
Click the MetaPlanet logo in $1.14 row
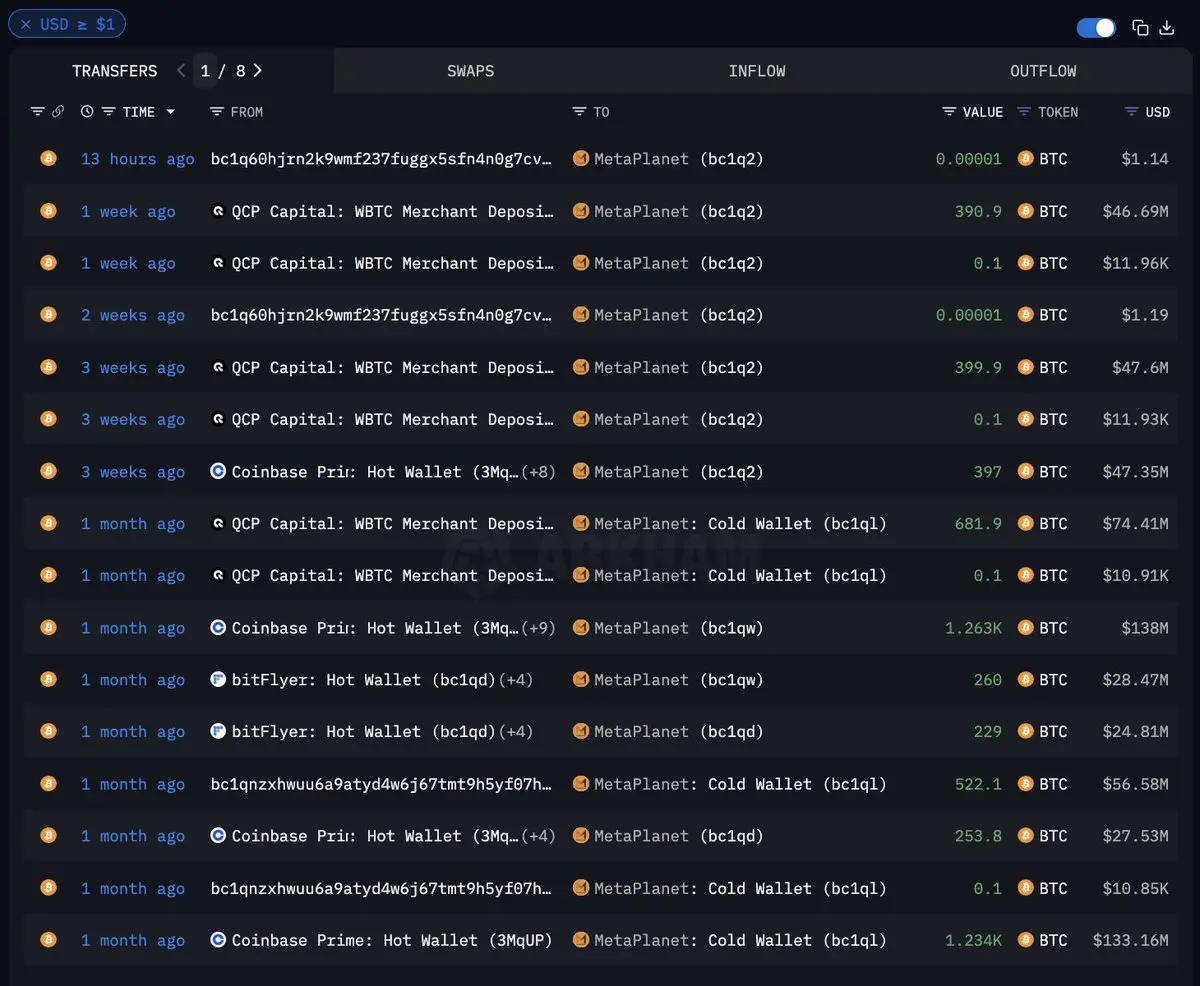pos(581,159)
